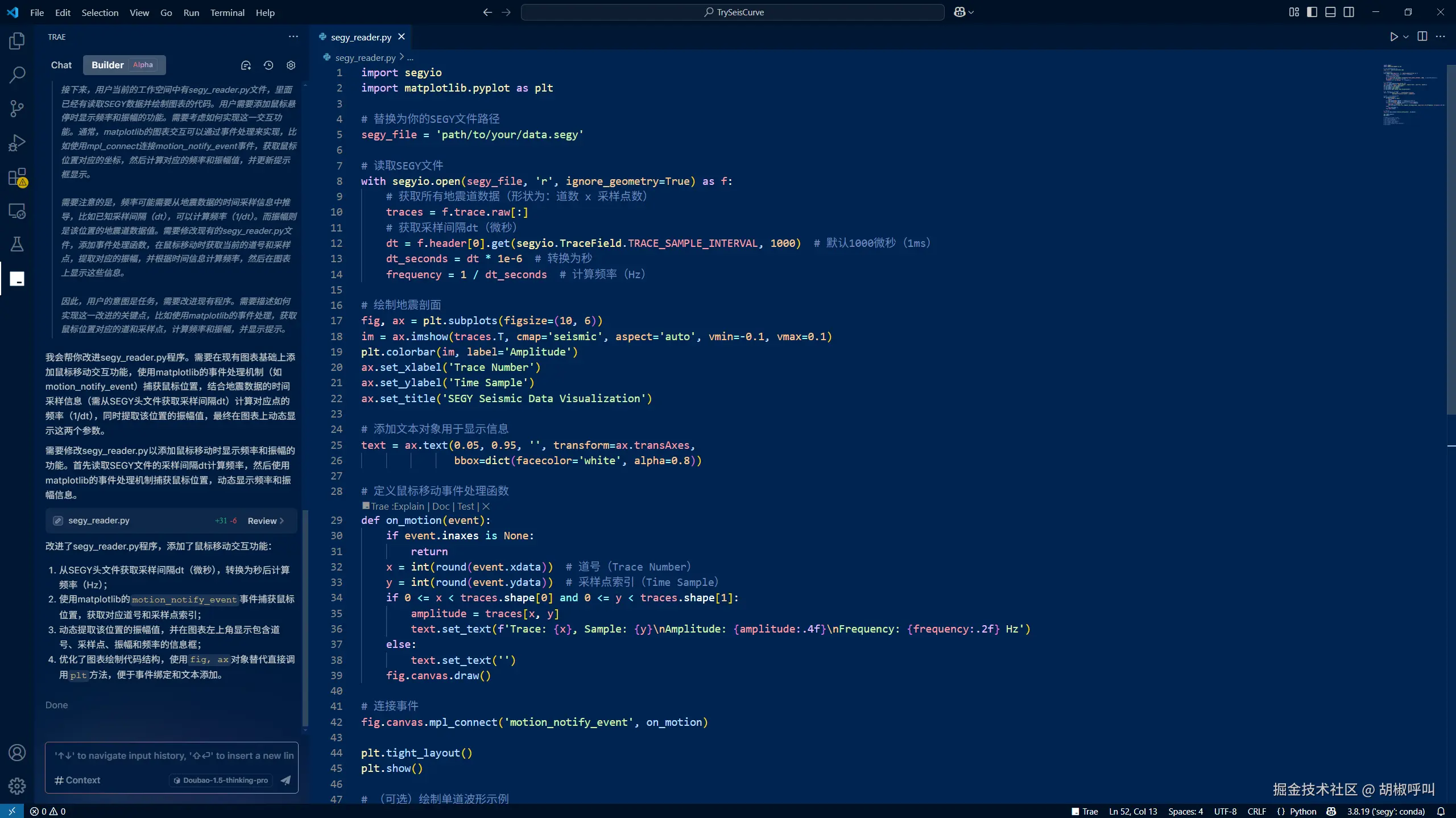Open the Terminal menu
1456x818 pixels.
tap(227, 13)
